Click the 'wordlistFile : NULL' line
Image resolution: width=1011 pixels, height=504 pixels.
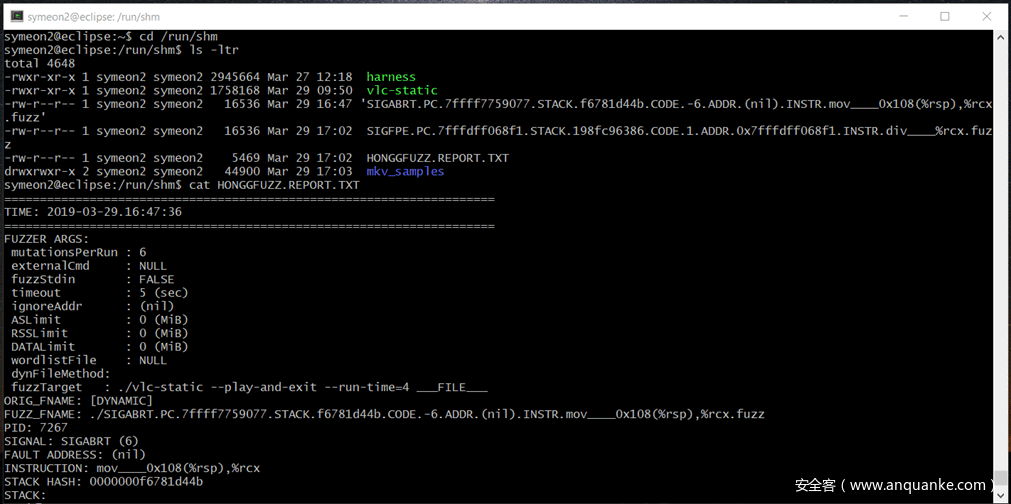pyautogui.click(x=89, y=360)
